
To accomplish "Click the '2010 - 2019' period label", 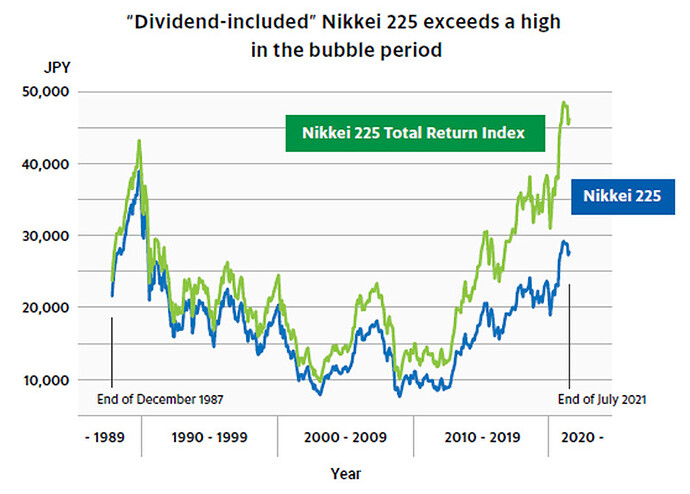I will [482, 438].
